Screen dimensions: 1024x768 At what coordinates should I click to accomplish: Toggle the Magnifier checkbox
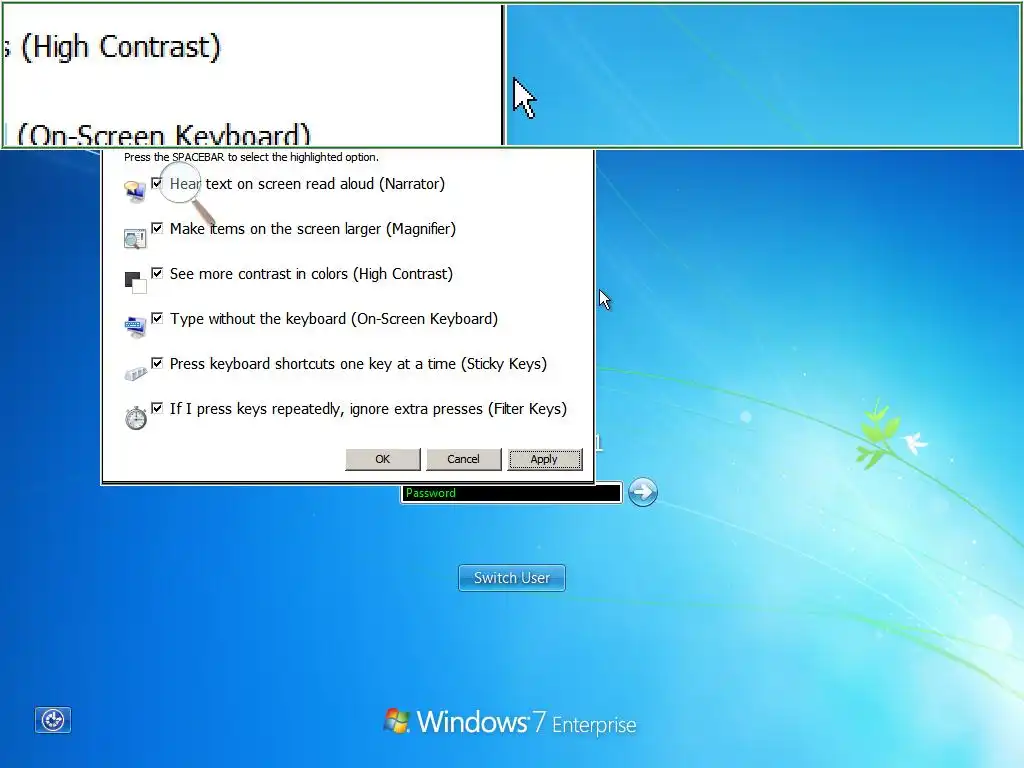coord(157,228)
